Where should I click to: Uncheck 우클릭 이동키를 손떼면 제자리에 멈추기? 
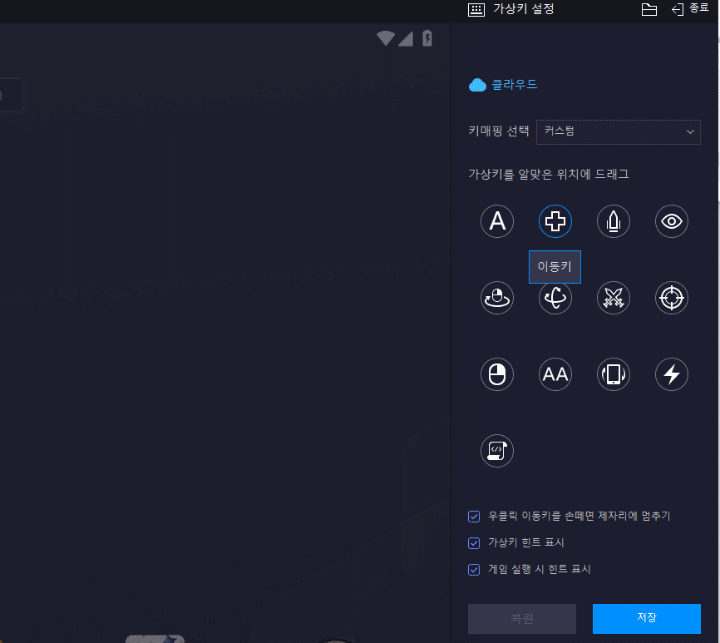click(x=474, y=516)
